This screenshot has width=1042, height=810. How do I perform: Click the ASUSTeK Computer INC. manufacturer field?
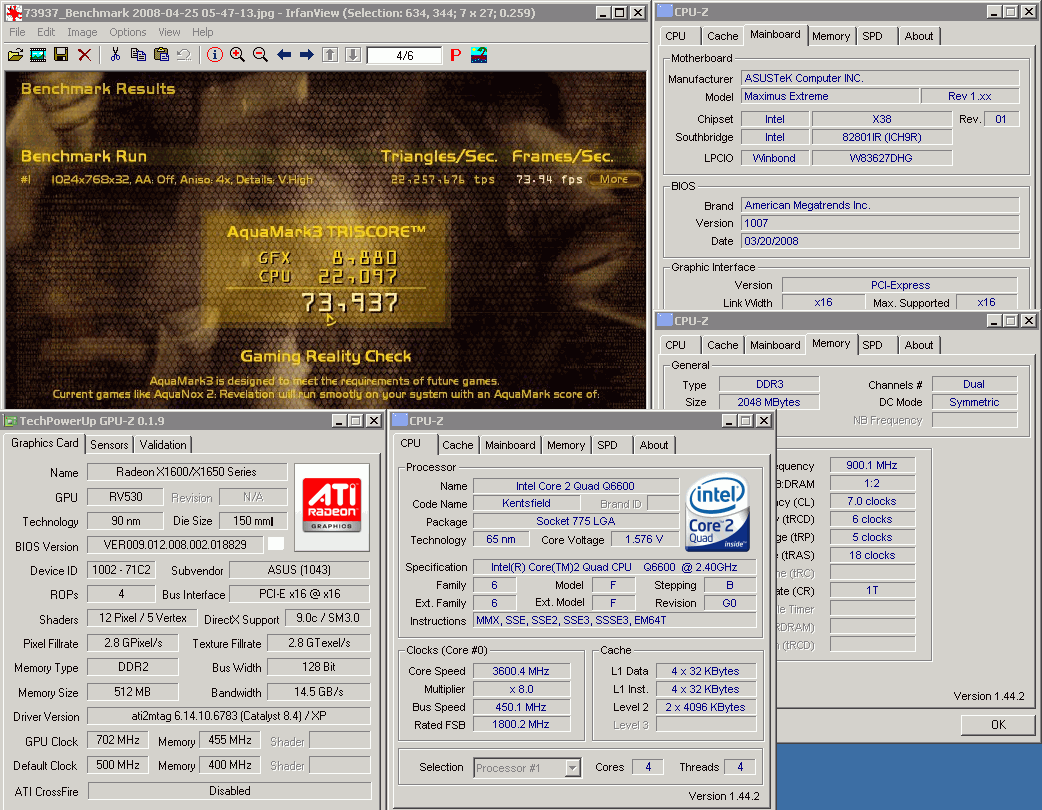pyautogui.click(x=880, y=78)
